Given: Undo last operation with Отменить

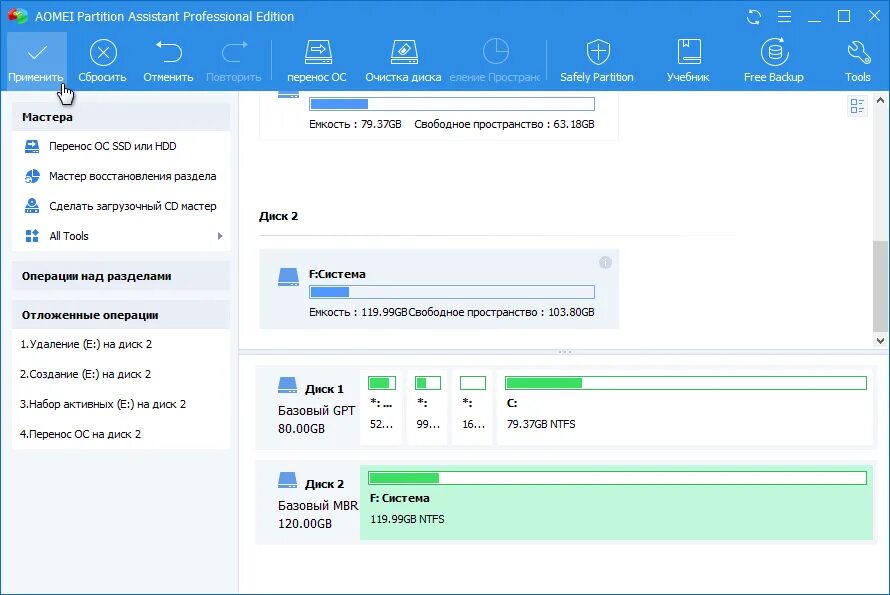Looking at the screenshot, I should point(168,61).
